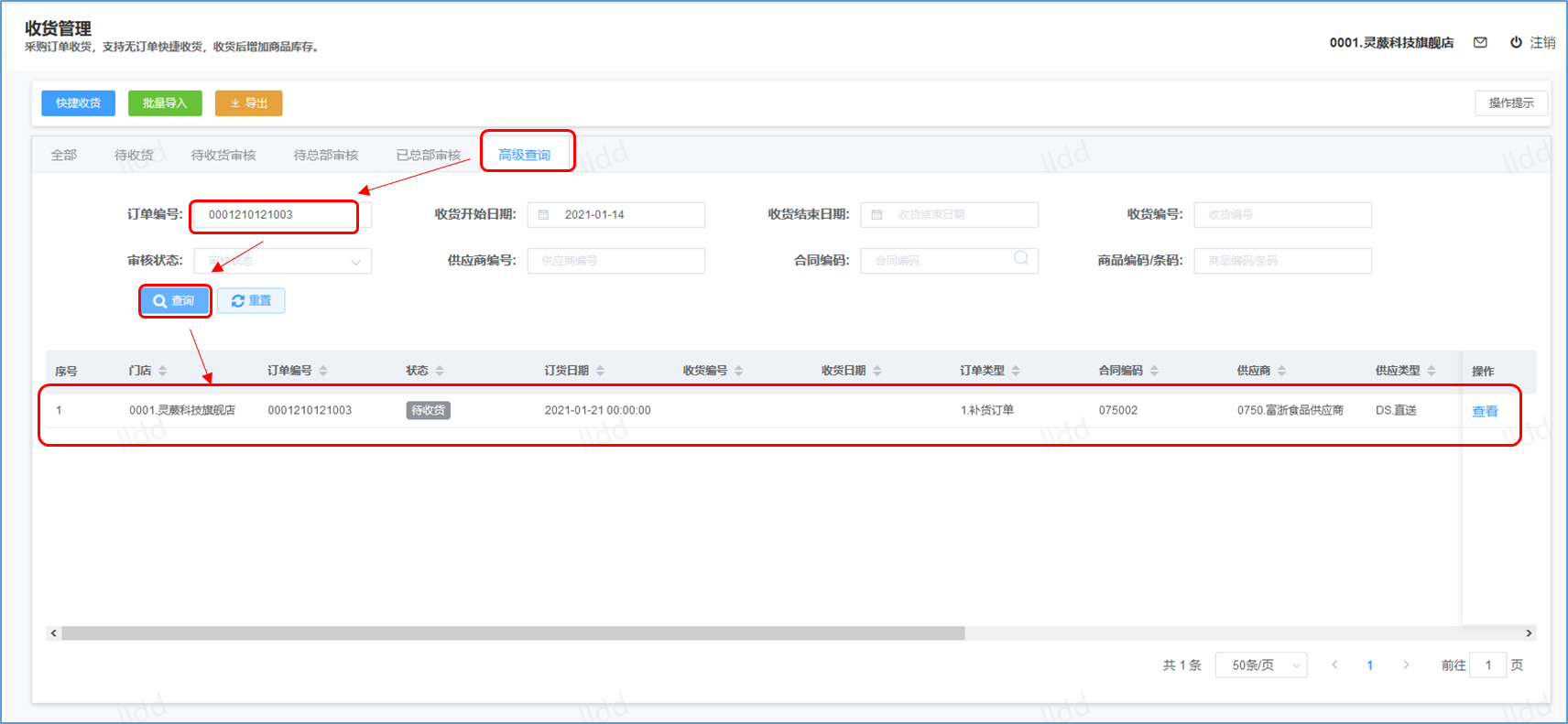
Task: Click store cell 0001.灵薇科技旗舰店 in row
Action: (x=182, y=410)
